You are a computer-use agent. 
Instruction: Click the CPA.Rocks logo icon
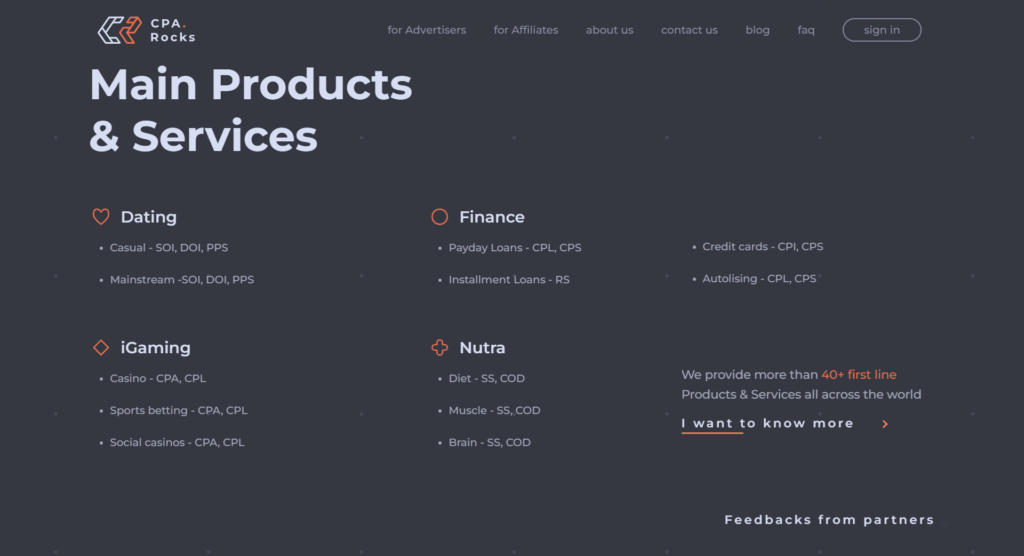[120, 30]
